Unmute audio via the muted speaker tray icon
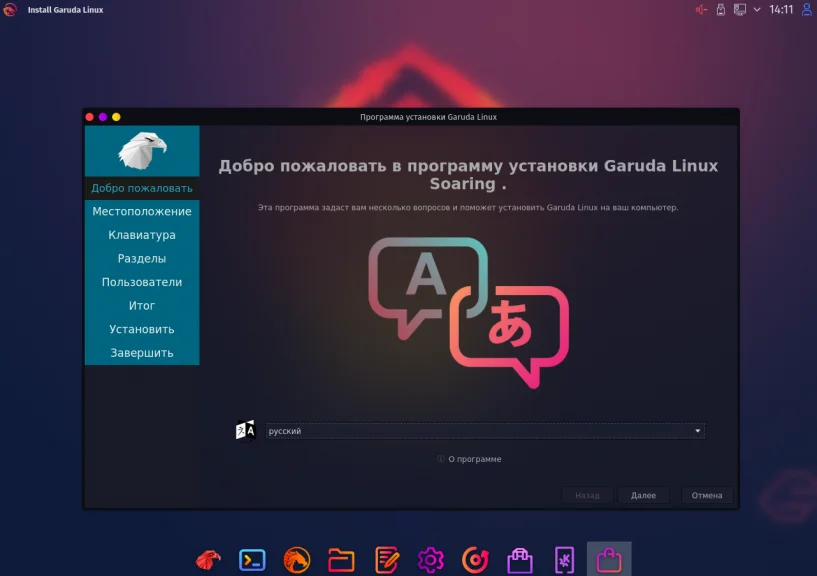Screen dimensions: 817x576 click(701, 9)
